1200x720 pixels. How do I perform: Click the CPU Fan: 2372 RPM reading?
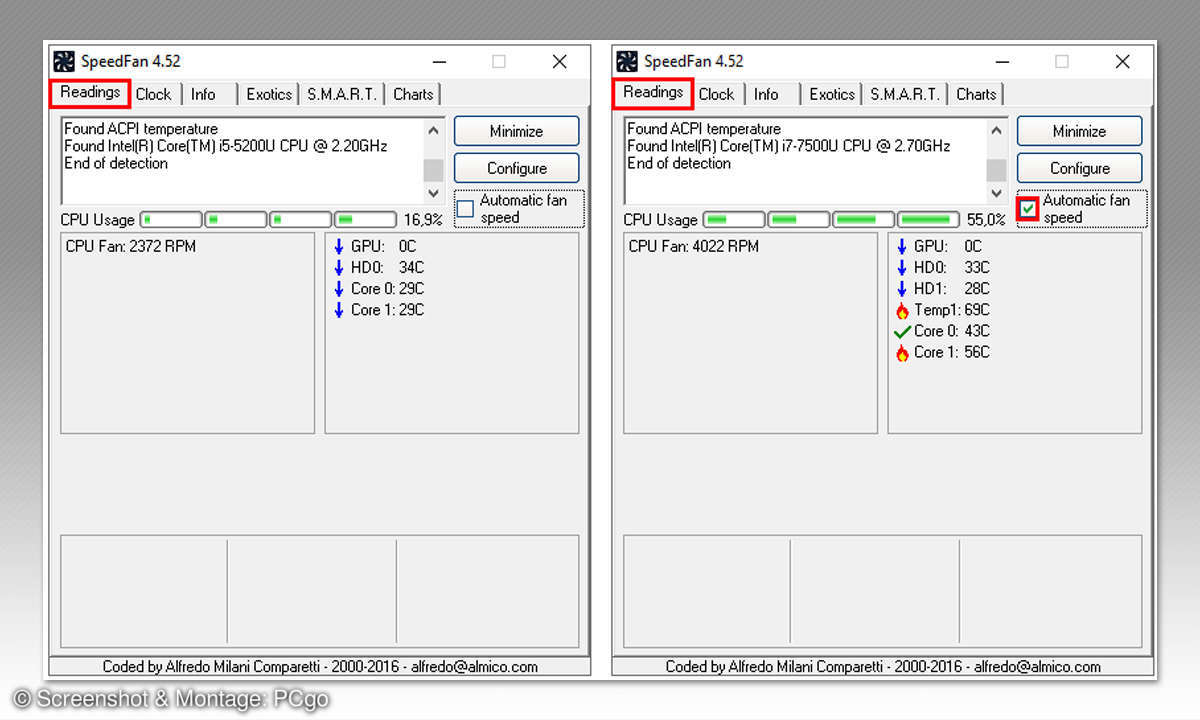click(x=131, y=246)
